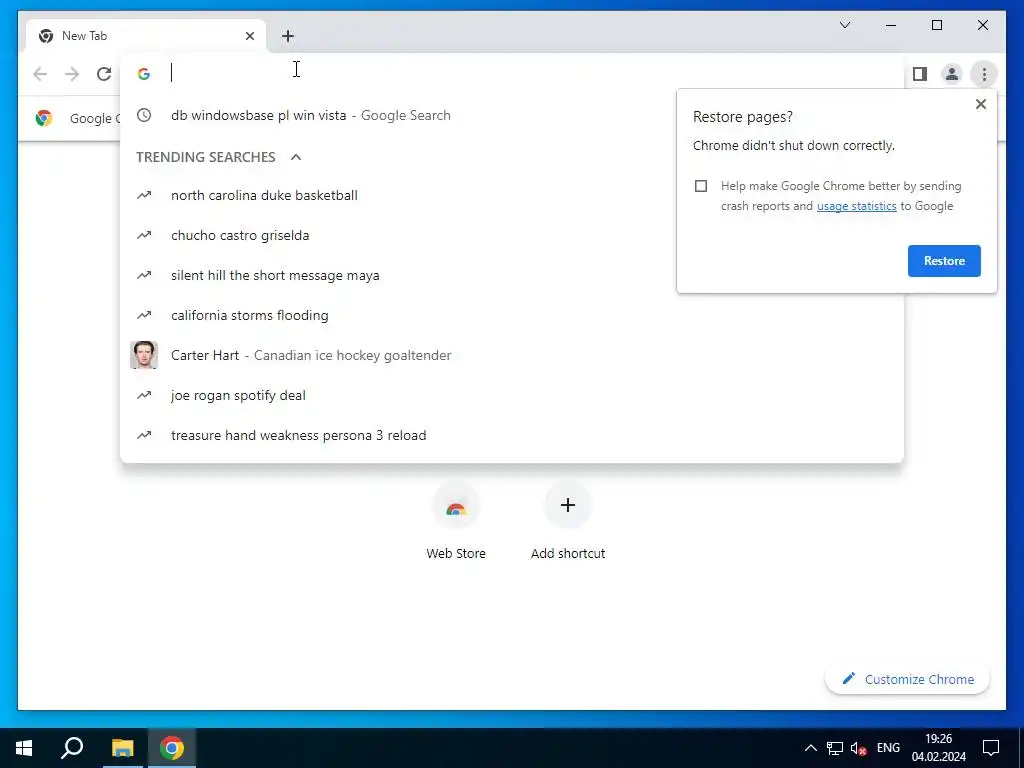Click the Google G icon in the address bar
The height and width of the screenshot is (768, 1024).
[x=144, y=74]
